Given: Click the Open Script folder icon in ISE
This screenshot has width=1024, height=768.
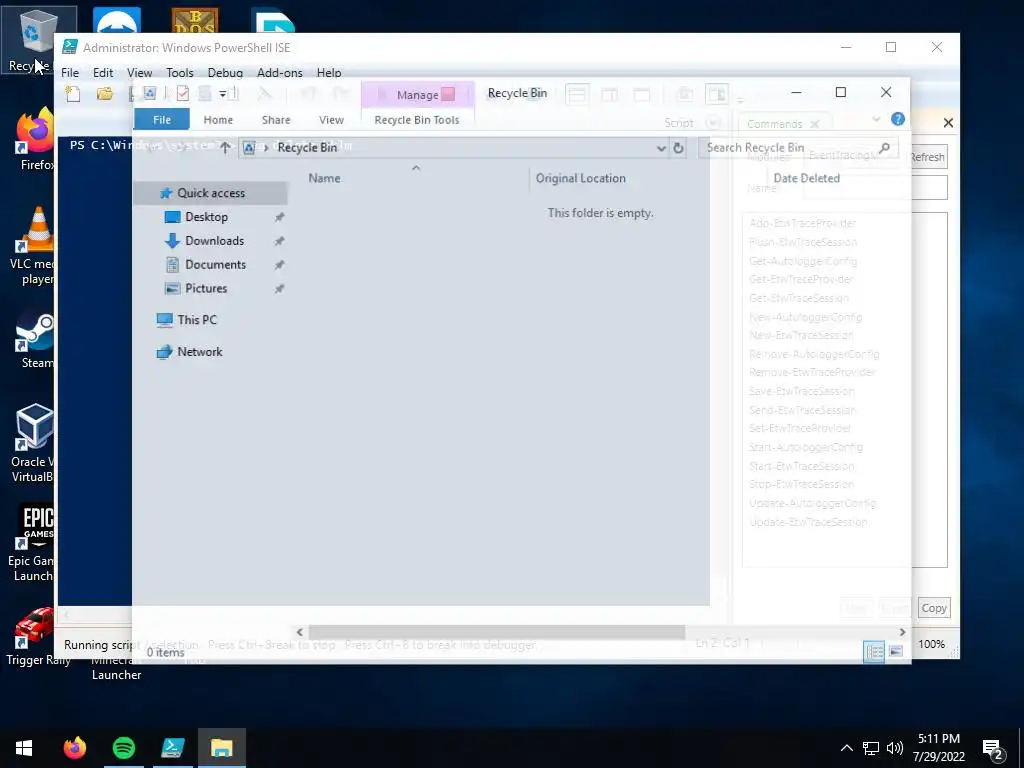Looking at the screenshot, I should pos(104,94).
